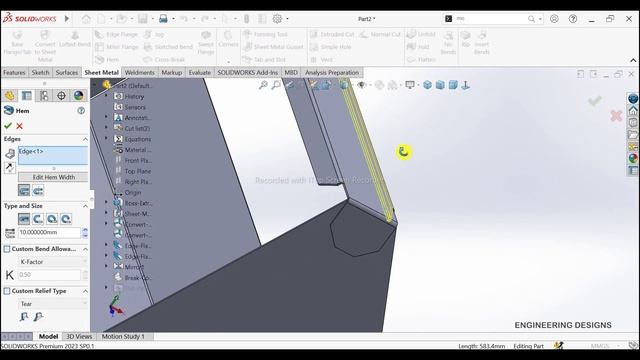Open the FeatureManager design tree tab
This screenshot has width=640, height=360.
(9, 96)
